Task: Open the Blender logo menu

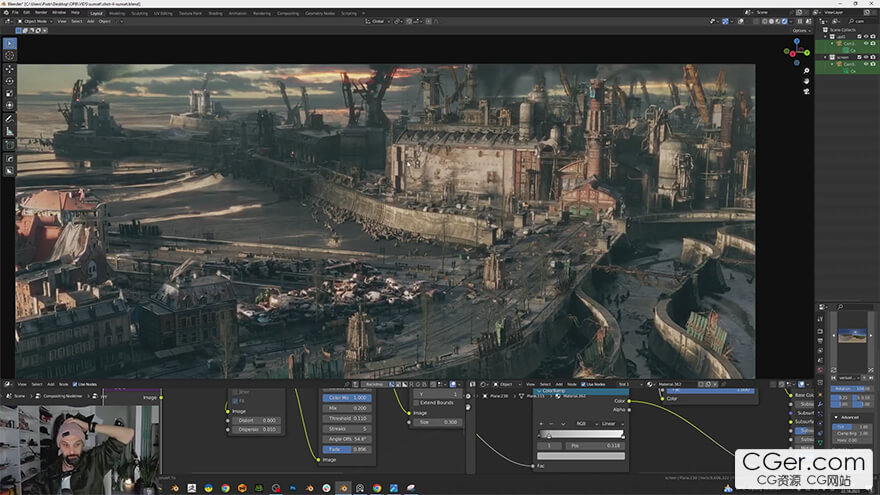Action: (x=6, y=12)
